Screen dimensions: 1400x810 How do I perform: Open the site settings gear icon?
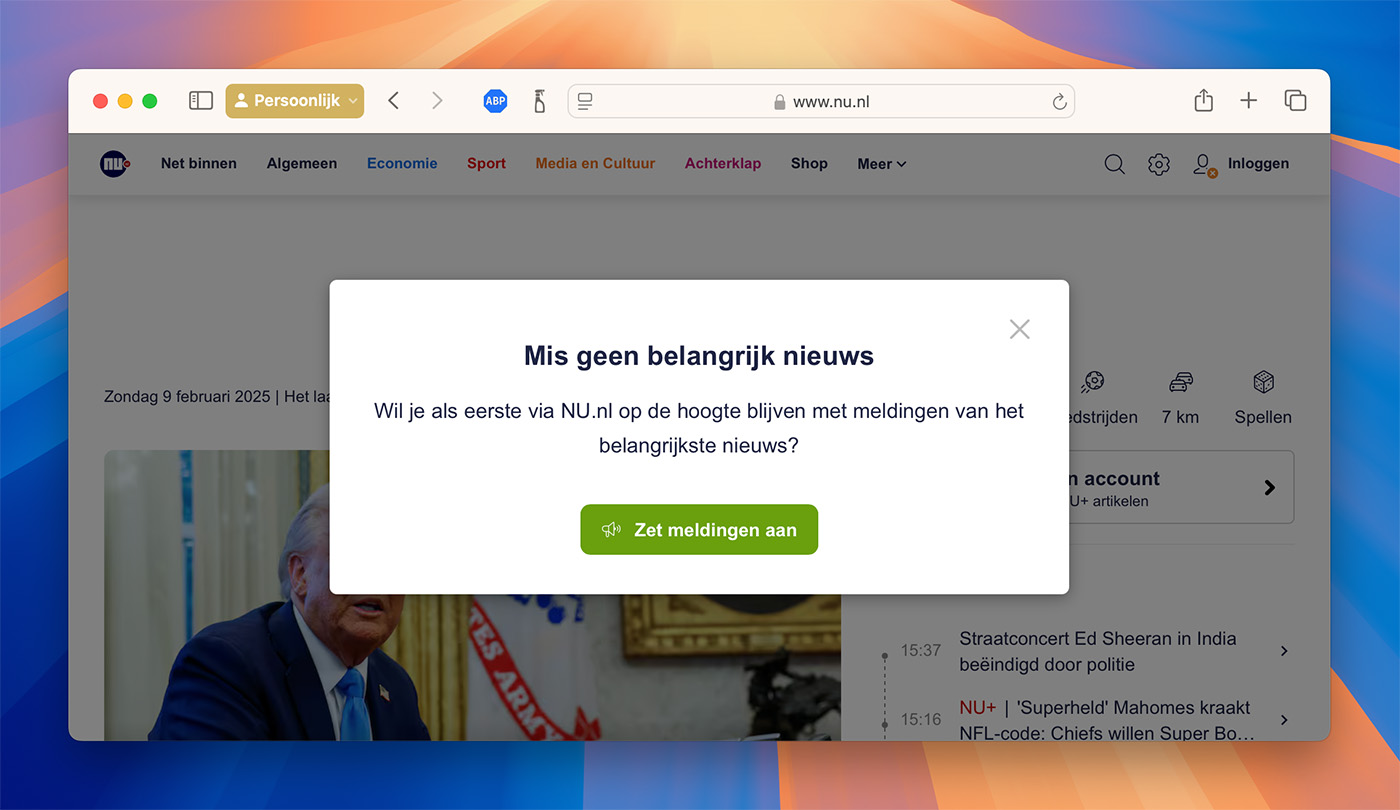[1158, 164]
